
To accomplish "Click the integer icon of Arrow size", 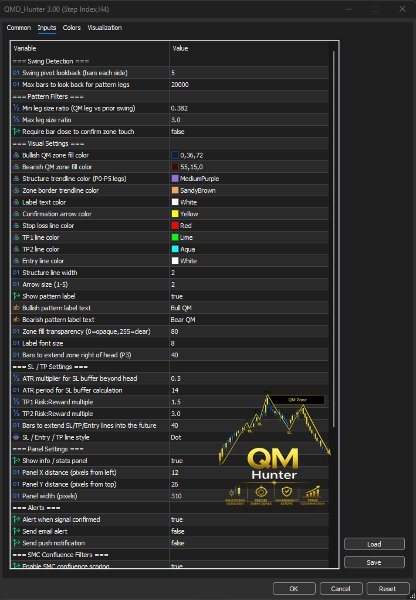I will coord(16,284).
